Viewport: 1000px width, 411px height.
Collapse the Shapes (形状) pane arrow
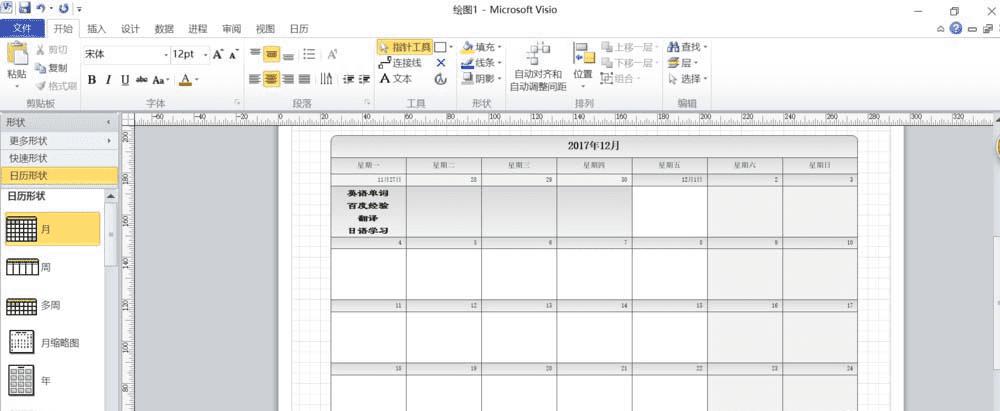(x=108, y=122)
